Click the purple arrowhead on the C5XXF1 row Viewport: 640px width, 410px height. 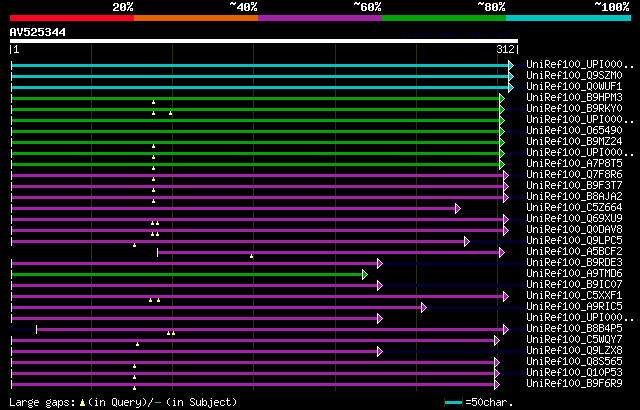tap(506, 297)
